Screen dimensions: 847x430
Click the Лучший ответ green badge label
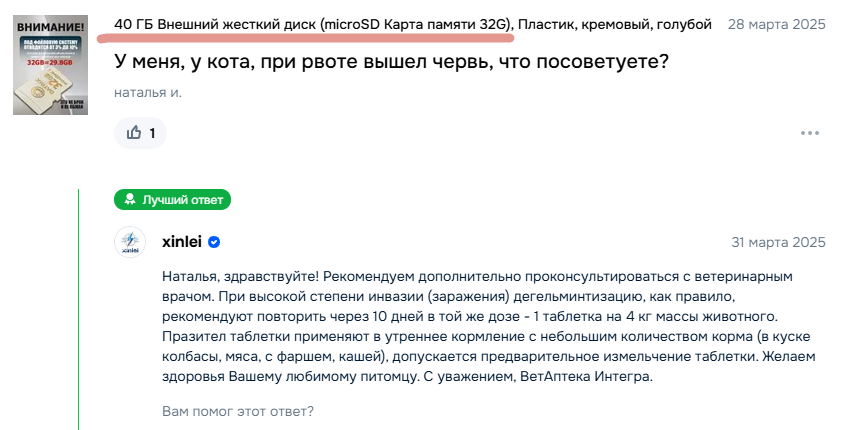[172, 200]
